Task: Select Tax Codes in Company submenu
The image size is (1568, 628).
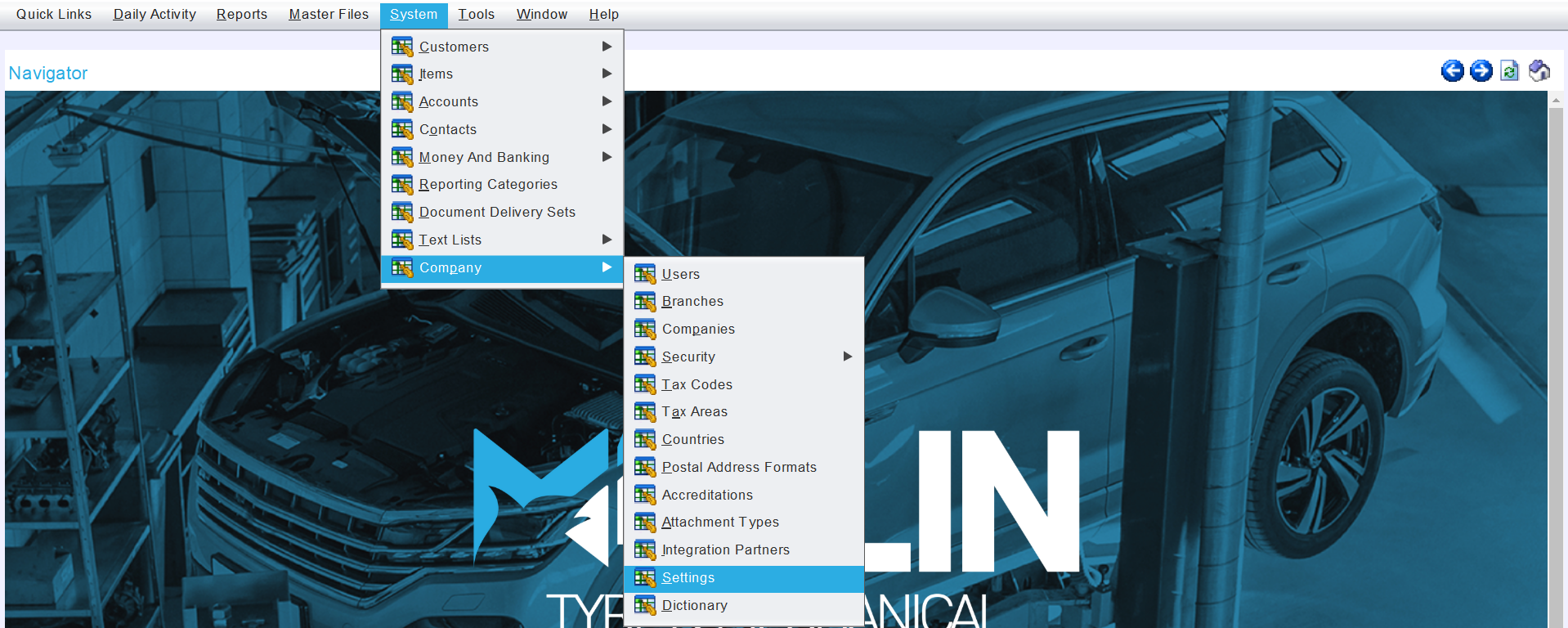Action: (x=744, y=384)
